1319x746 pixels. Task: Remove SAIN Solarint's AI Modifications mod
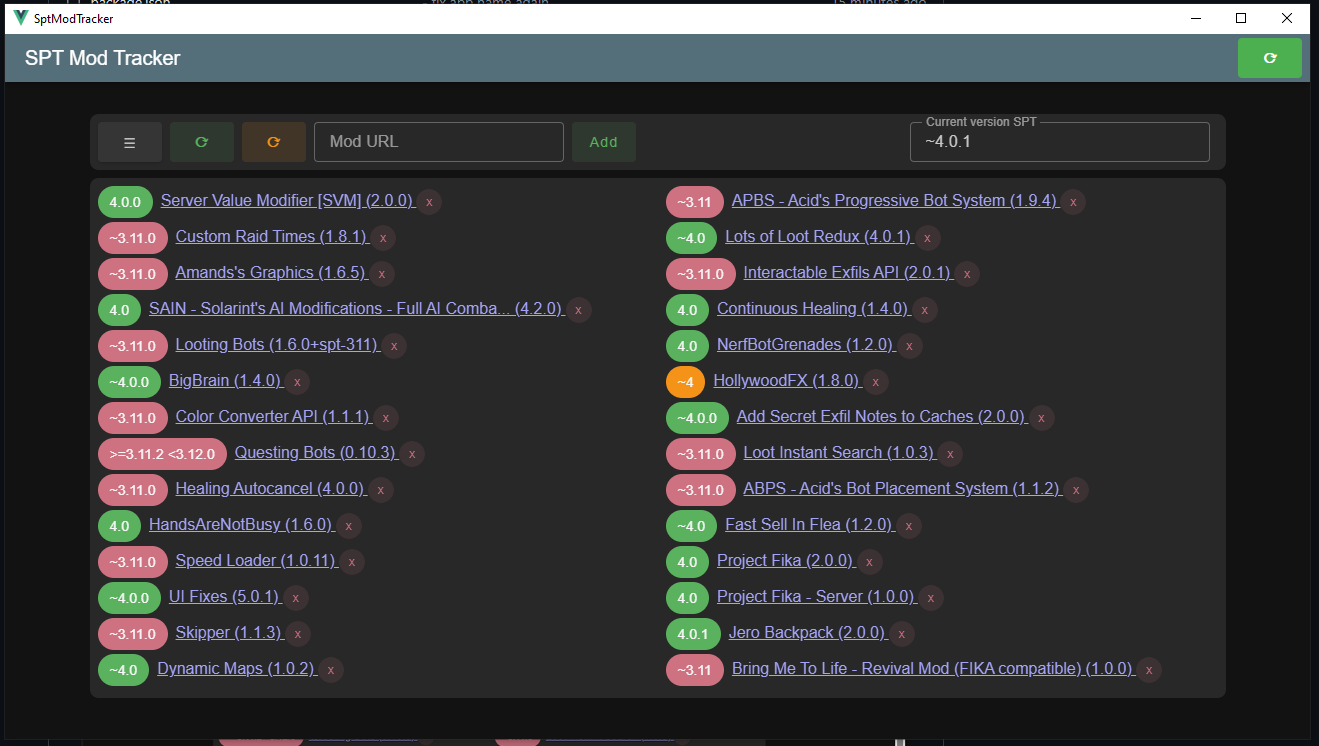coord(579,309)
